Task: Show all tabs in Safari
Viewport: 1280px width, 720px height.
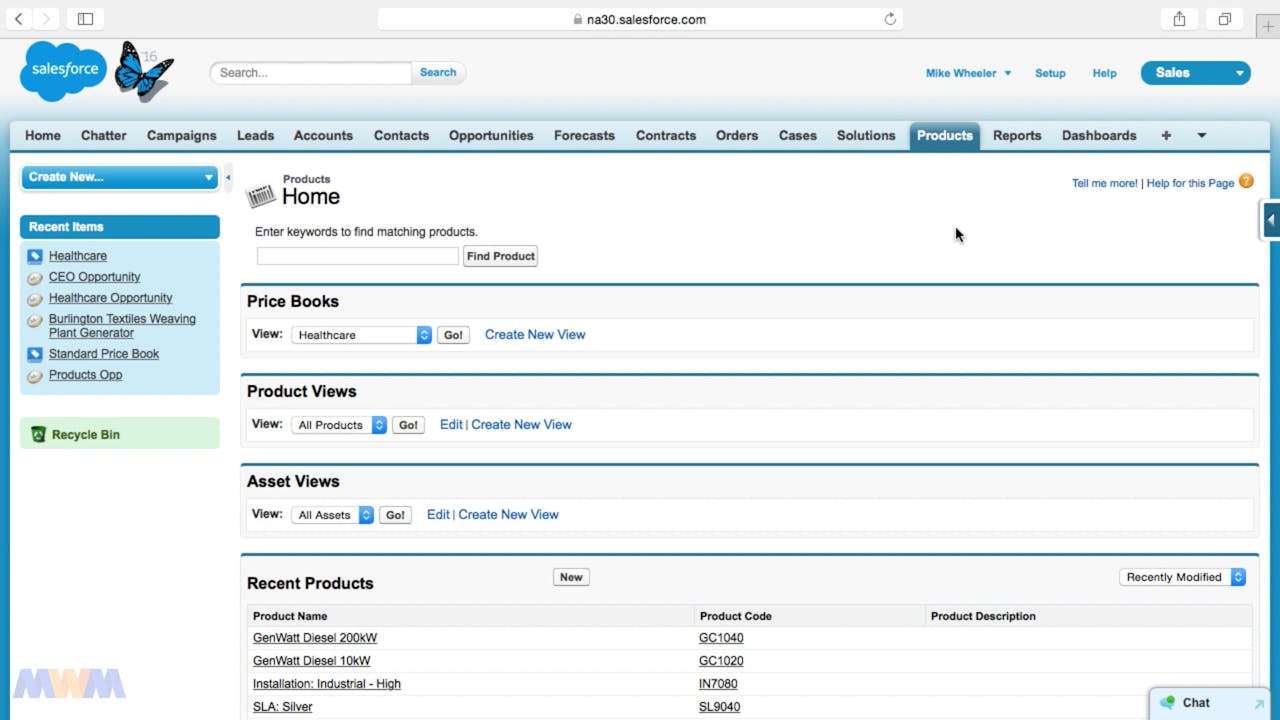Action: [x=1224, y=19]
